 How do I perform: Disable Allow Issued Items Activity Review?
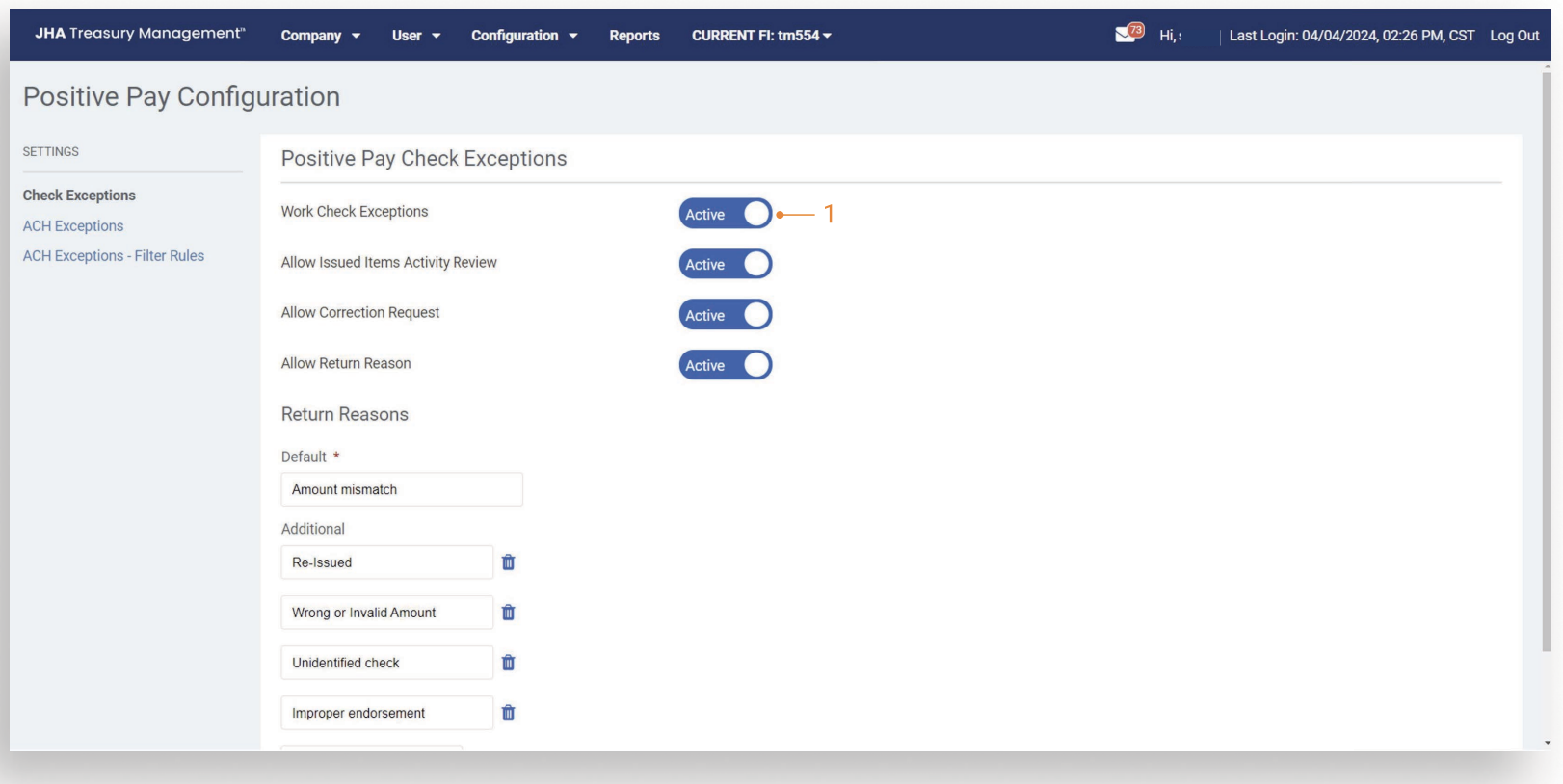click(x=726, y=264)
